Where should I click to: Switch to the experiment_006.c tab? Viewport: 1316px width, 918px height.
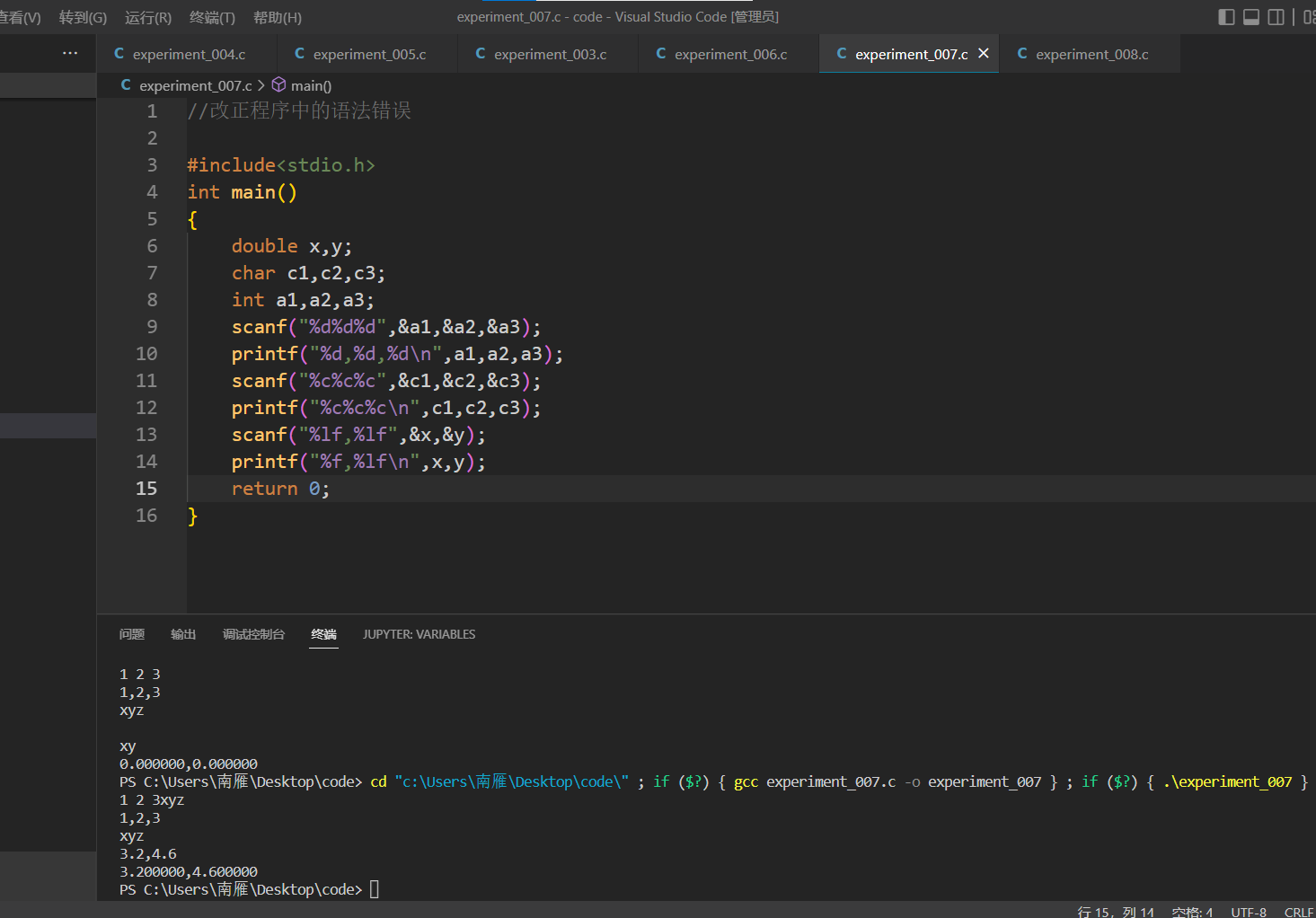pos(729,54)
